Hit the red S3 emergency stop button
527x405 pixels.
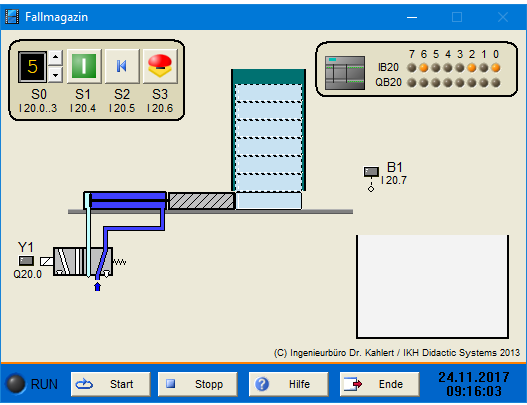160,66
